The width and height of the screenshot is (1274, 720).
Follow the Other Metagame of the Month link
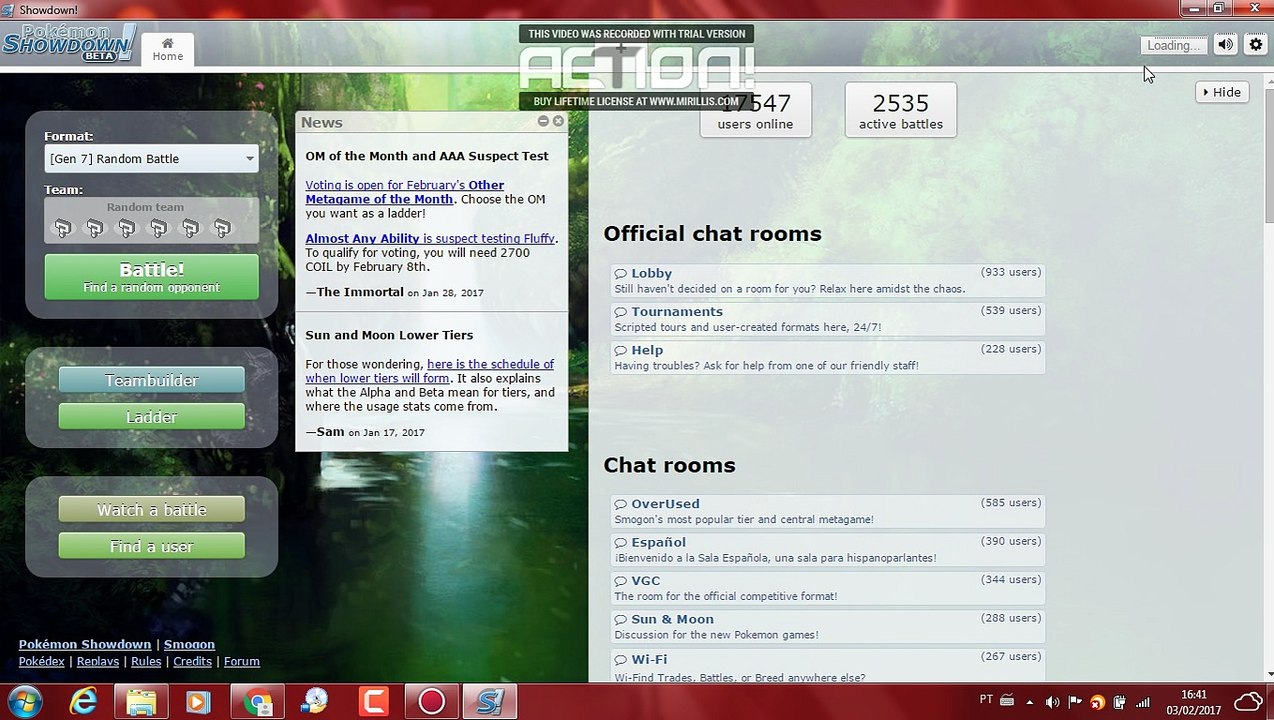tap(404, 192)
